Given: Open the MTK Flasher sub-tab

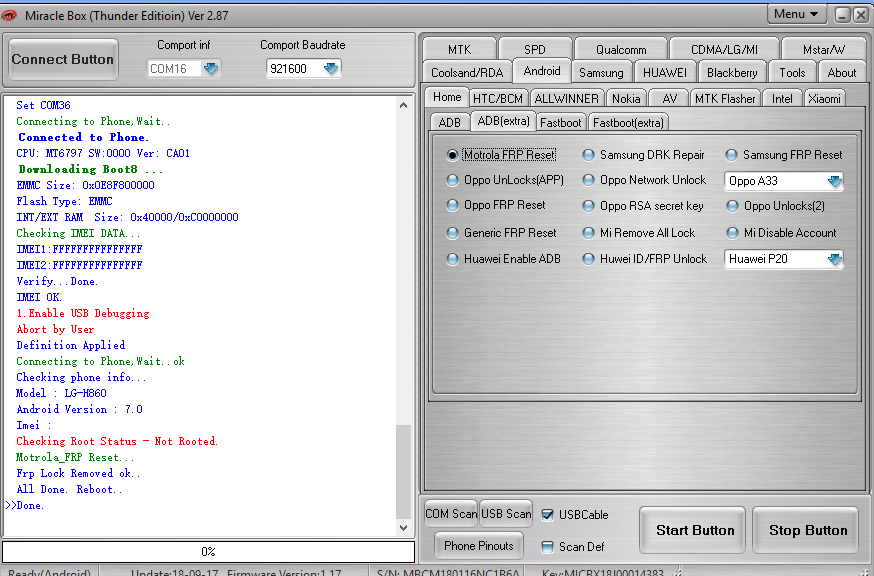Looking at the screenshot, I should click(725, 99).
